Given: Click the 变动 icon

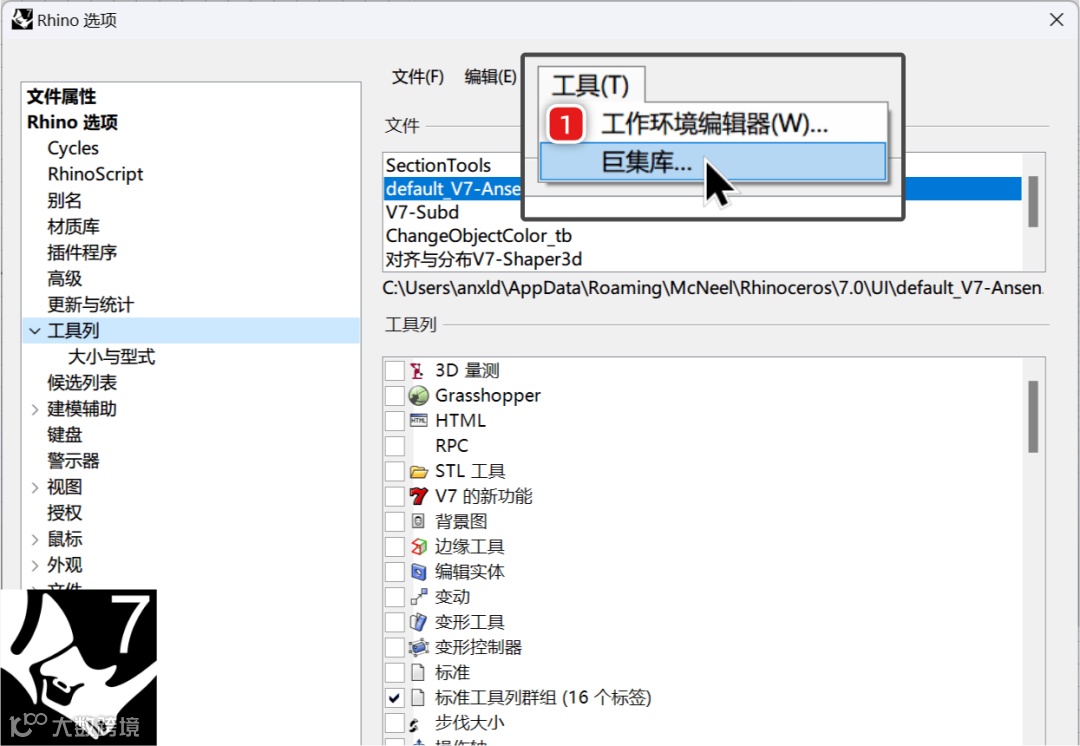Looking at the screenshot, I should coord(418,597).
